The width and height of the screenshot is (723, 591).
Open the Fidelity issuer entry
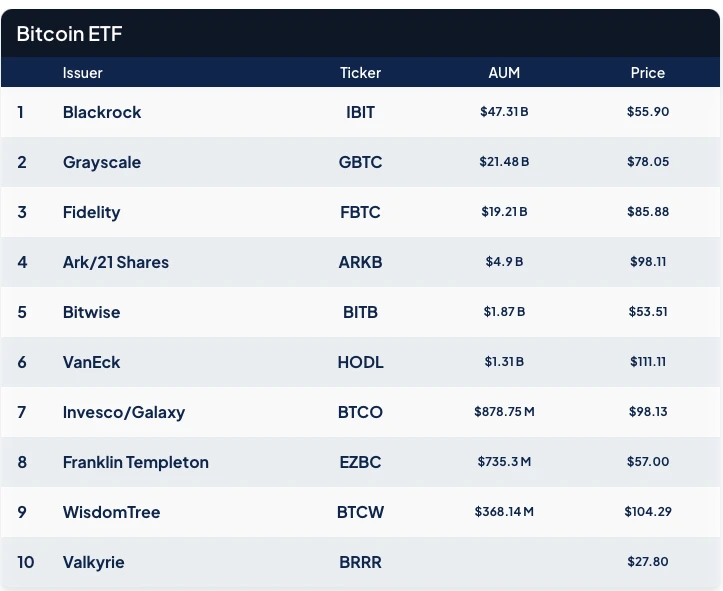pyautogui.click(x=91, y=212)
